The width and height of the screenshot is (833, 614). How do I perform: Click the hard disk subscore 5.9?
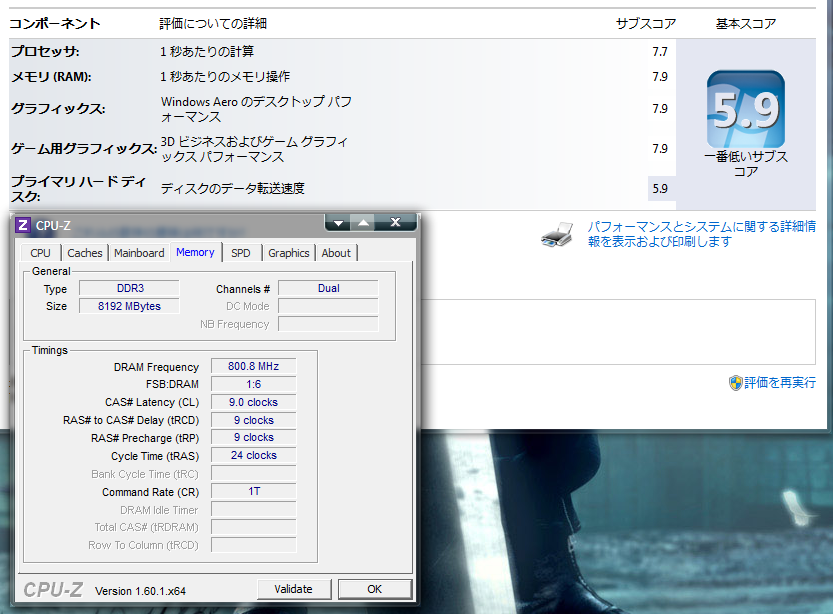(660, 189)
